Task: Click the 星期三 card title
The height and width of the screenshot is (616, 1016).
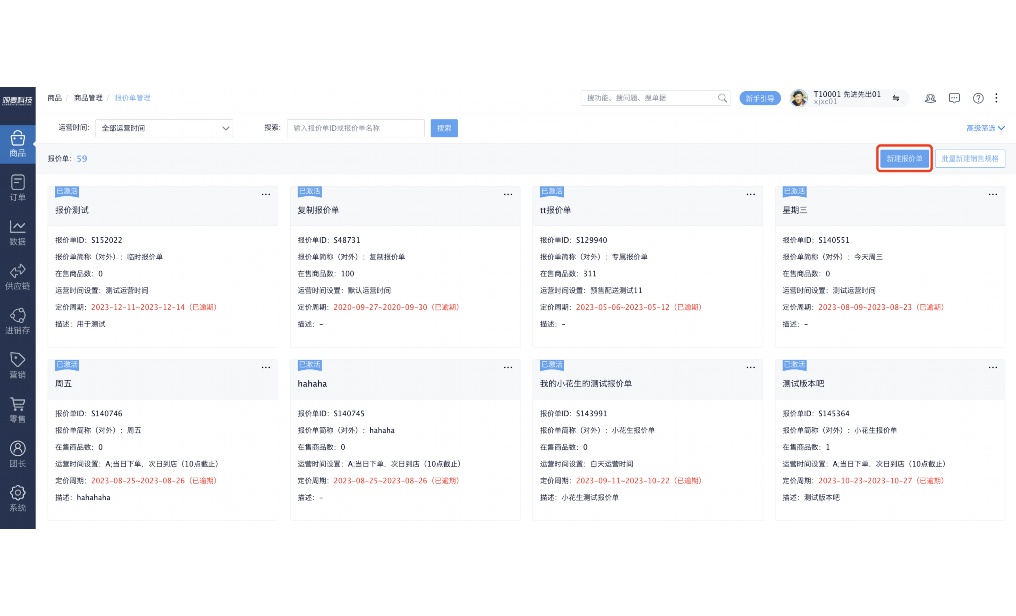Action: tap(794, 211)
